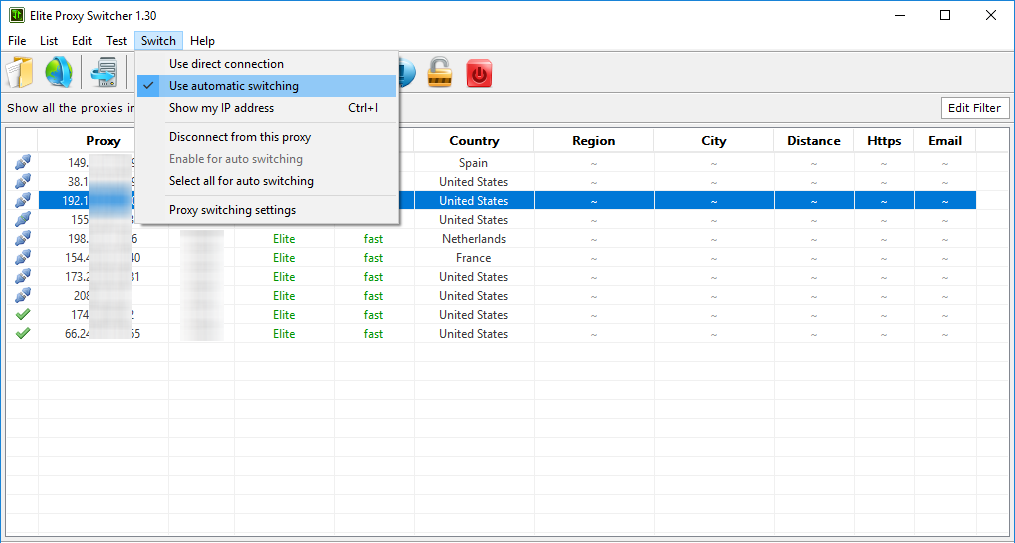This screenshot has height=543, width=1015.
Task: Select Show my IP address
Action: [266, 108]
